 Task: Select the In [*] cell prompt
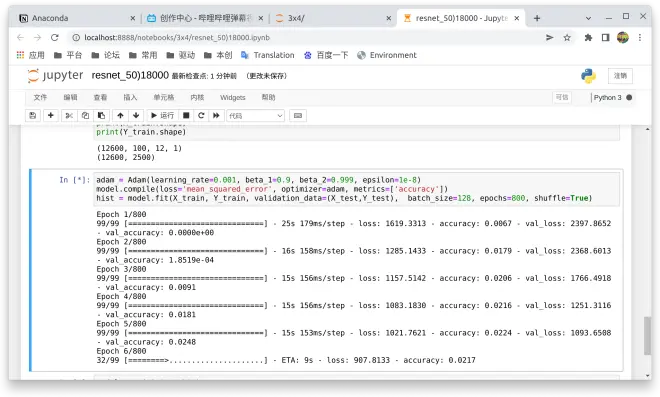tap(75, 180)
